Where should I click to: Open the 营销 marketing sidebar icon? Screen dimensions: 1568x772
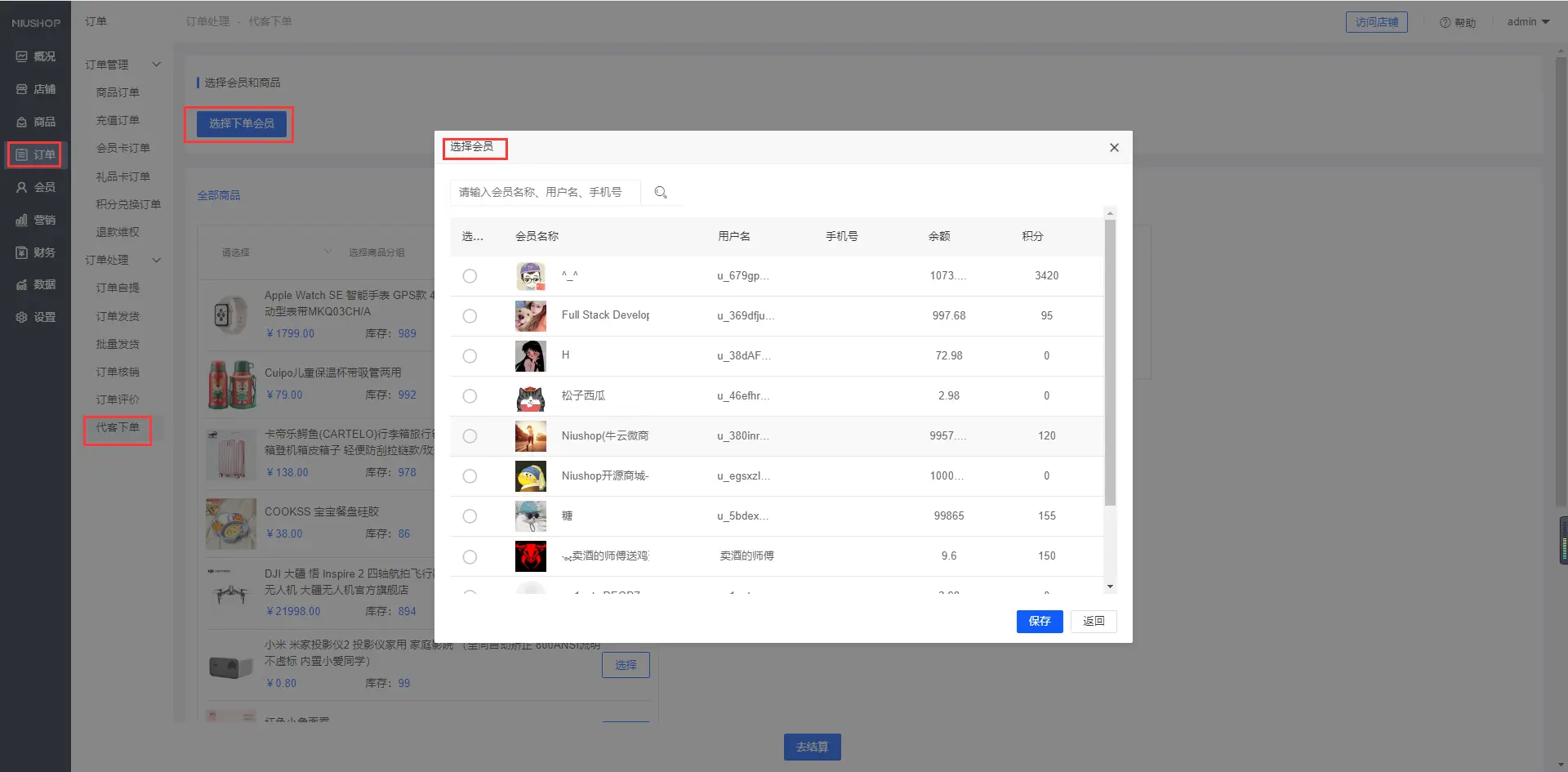22,220
